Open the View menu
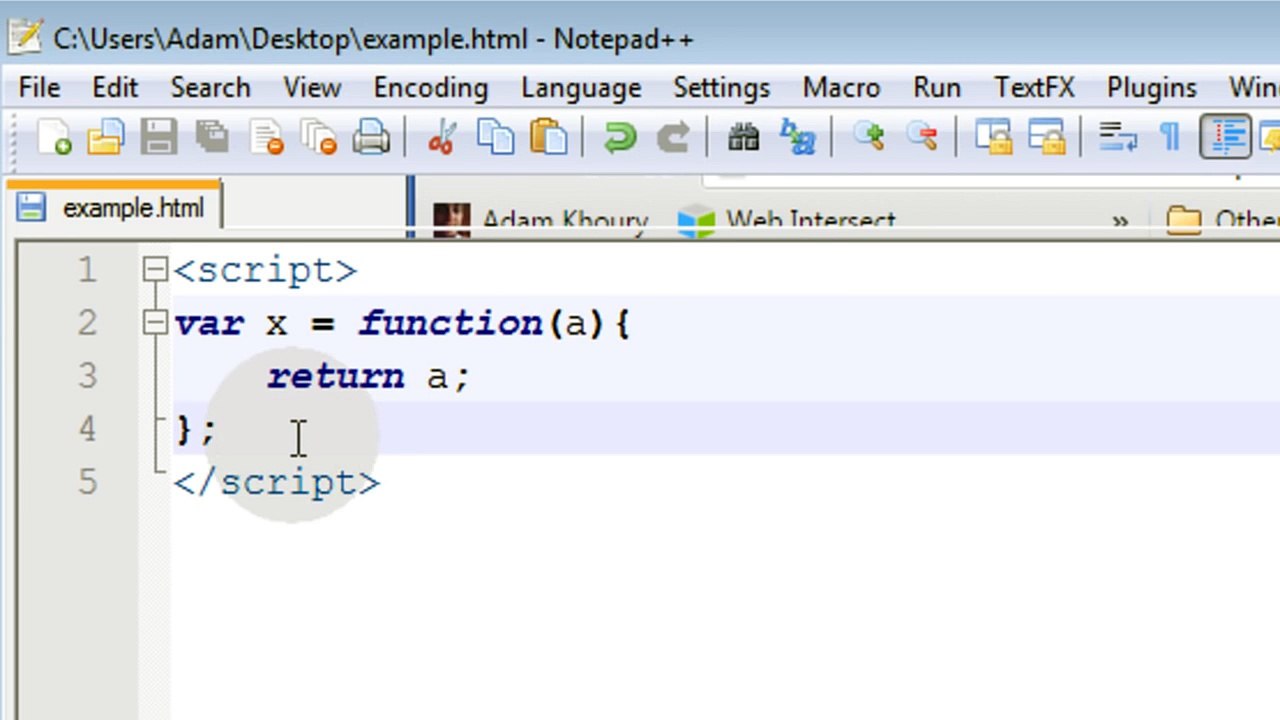Image resolution: width=1280 pixels, height=720 pixels. [312, 88]
